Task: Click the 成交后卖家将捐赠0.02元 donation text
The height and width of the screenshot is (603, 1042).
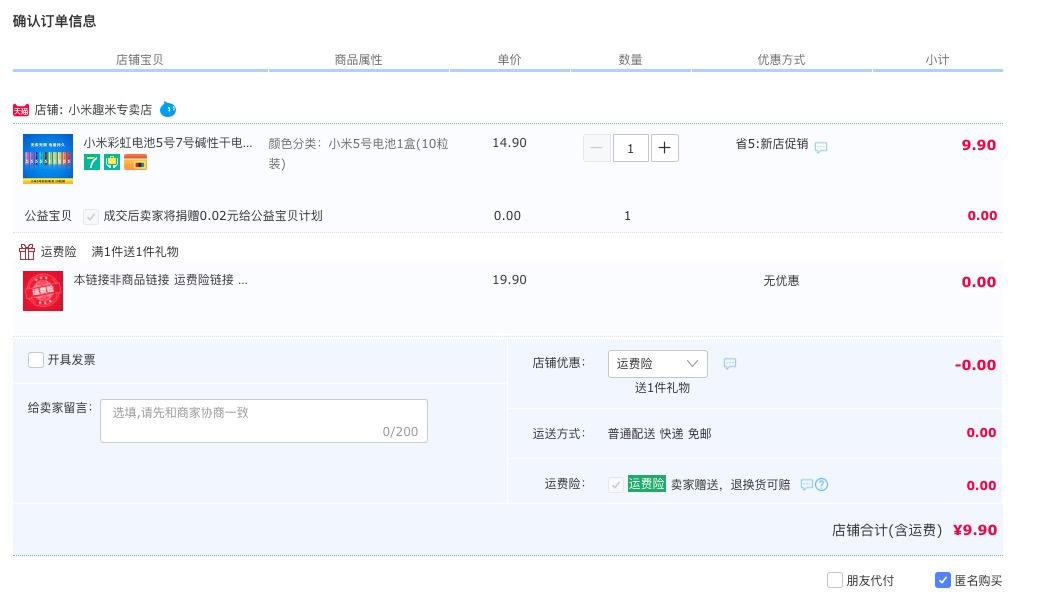Action: (x=213, y=216)
